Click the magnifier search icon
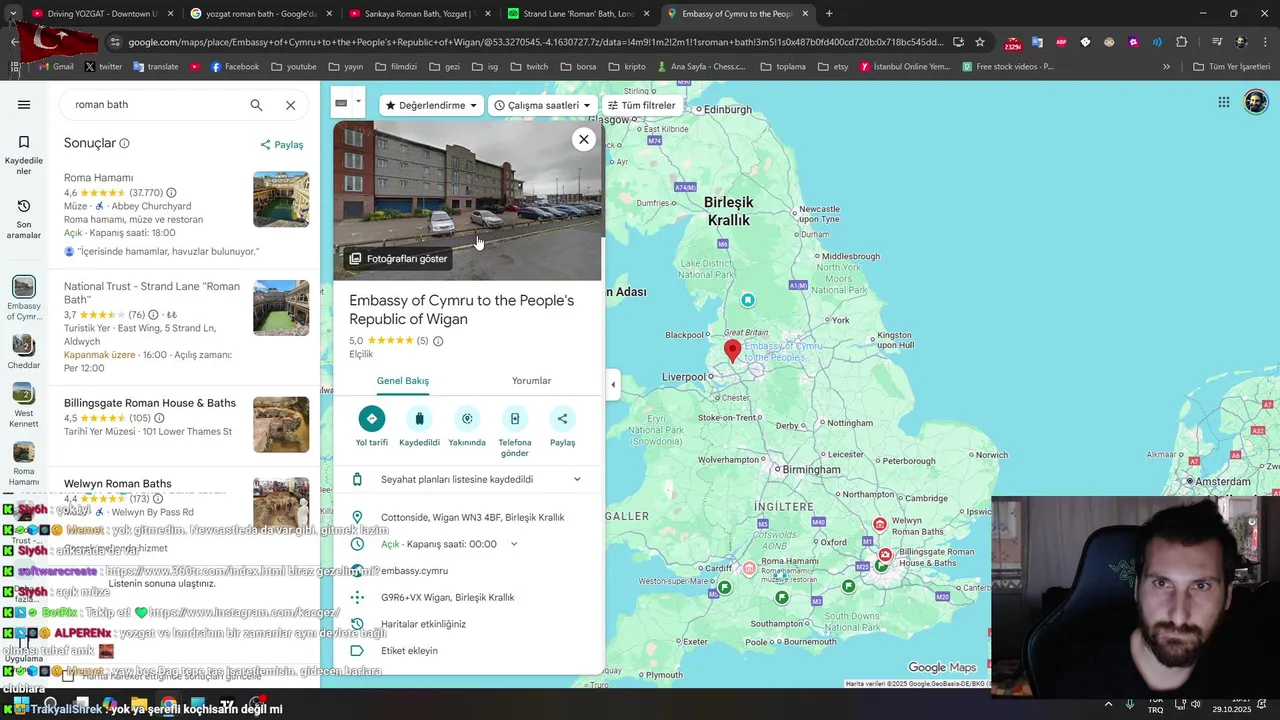The width and height of the screenshot is (1280, 720). pyautogui.click(x=256, y=105)
